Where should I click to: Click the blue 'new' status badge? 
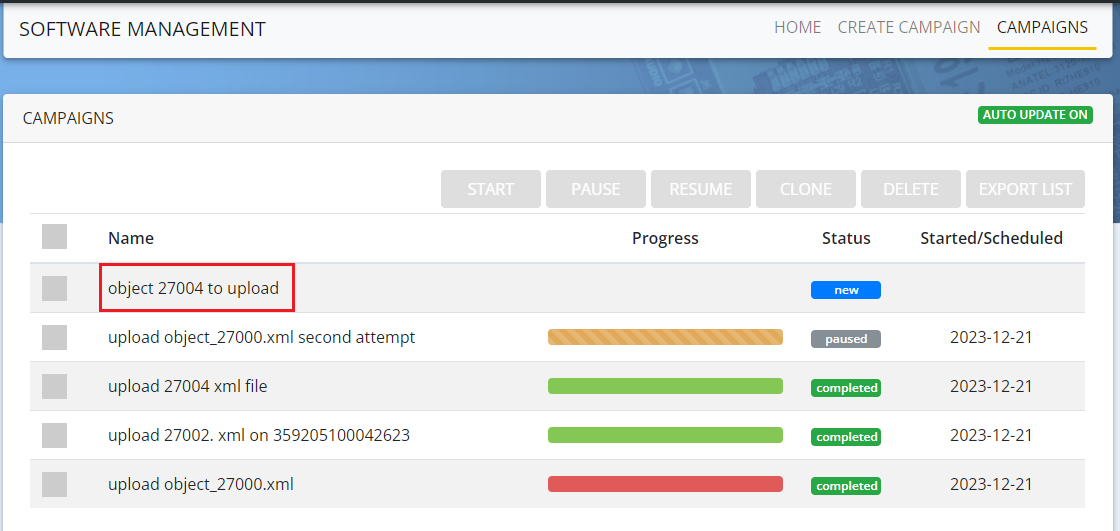846,290
